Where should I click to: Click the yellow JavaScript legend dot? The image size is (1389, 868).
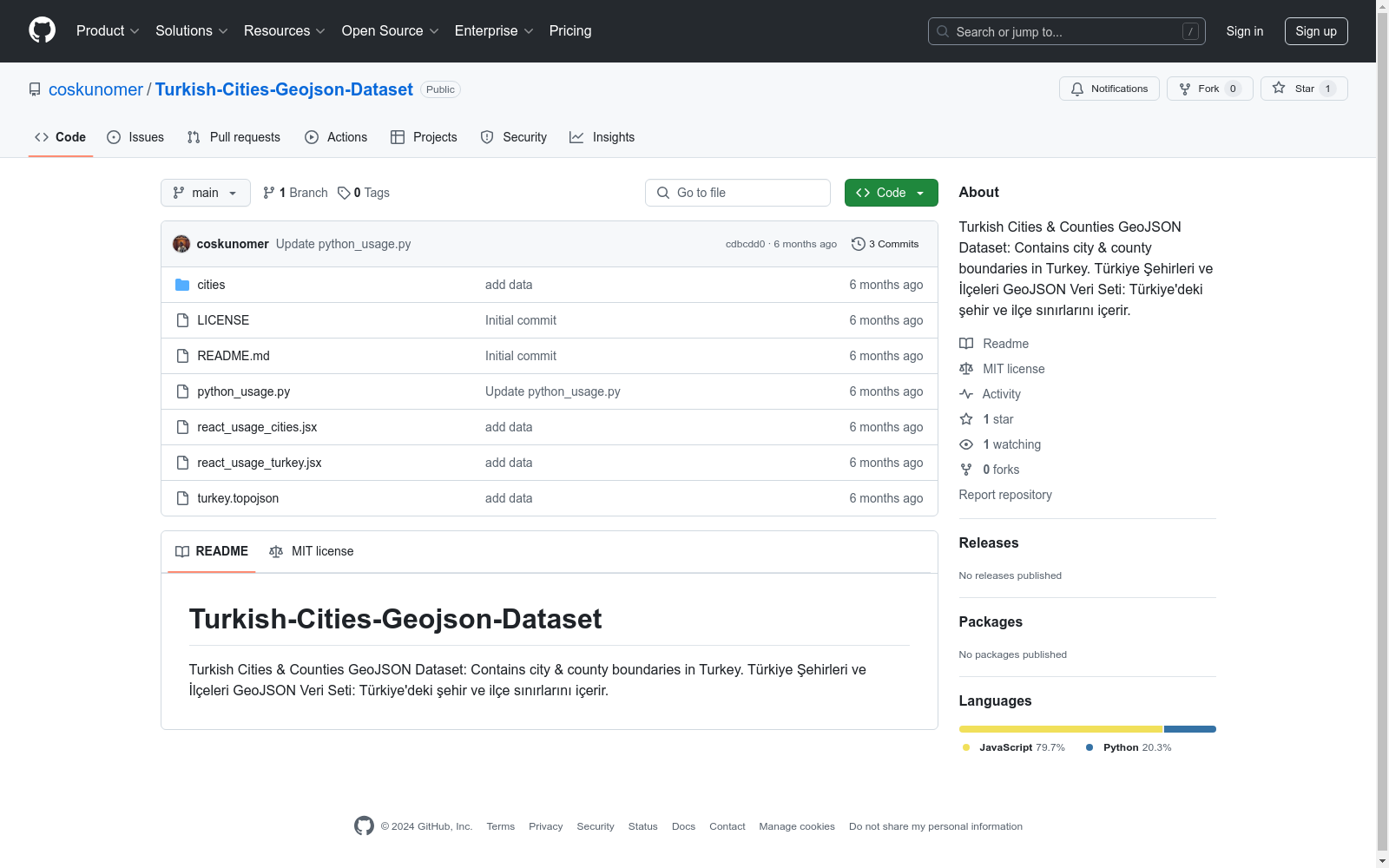966,747
